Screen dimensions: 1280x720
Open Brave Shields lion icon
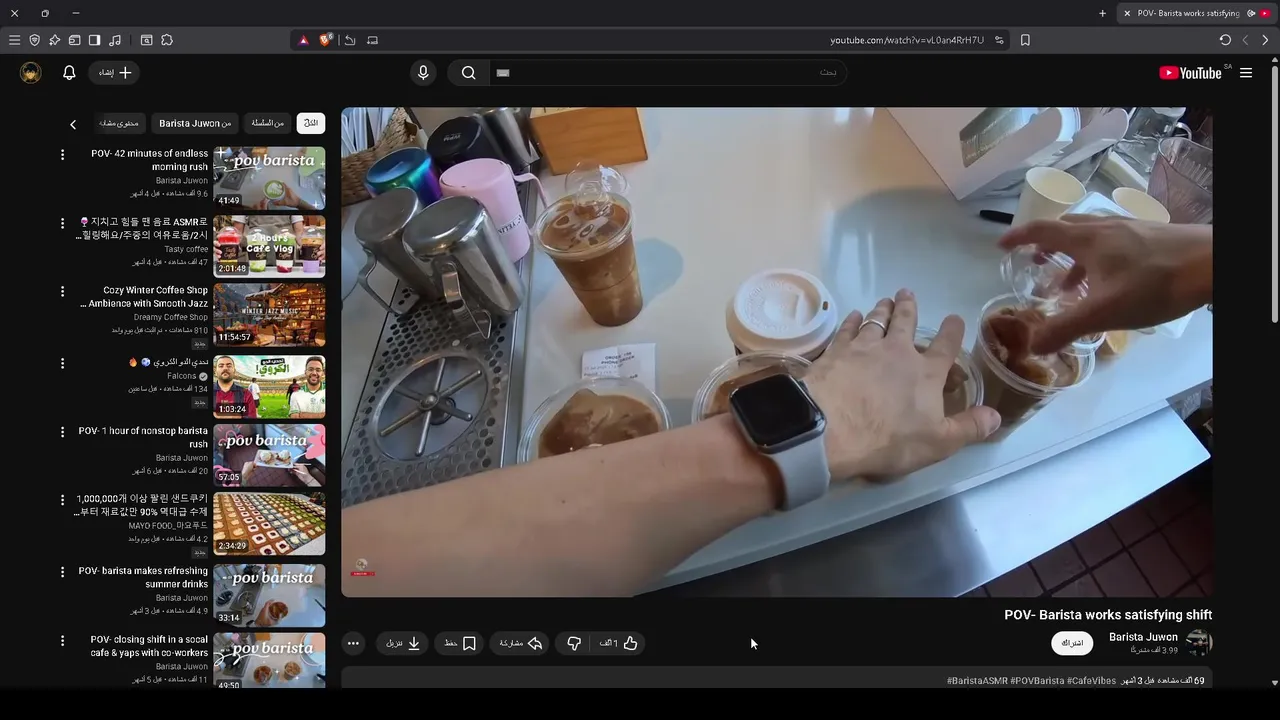pos(326,40)
